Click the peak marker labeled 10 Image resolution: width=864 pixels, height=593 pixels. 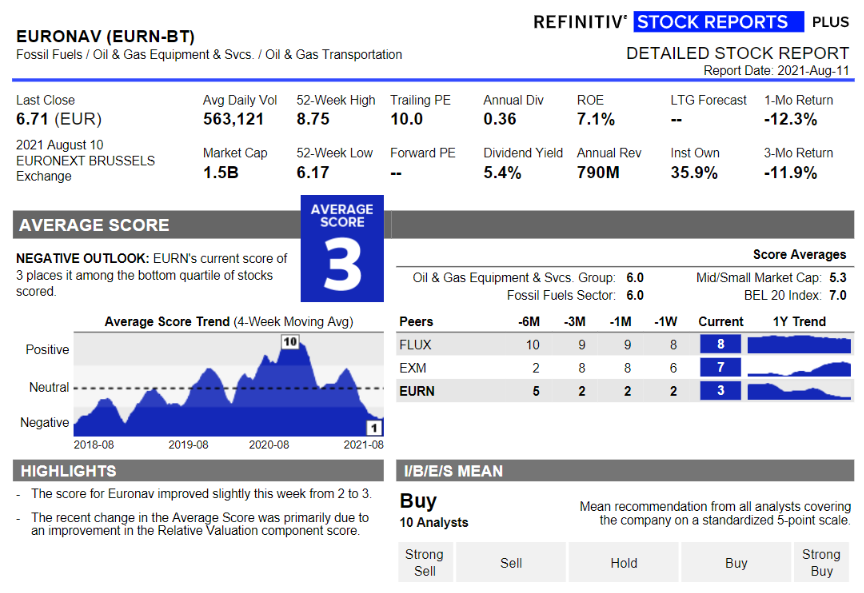tap(290, 342)
